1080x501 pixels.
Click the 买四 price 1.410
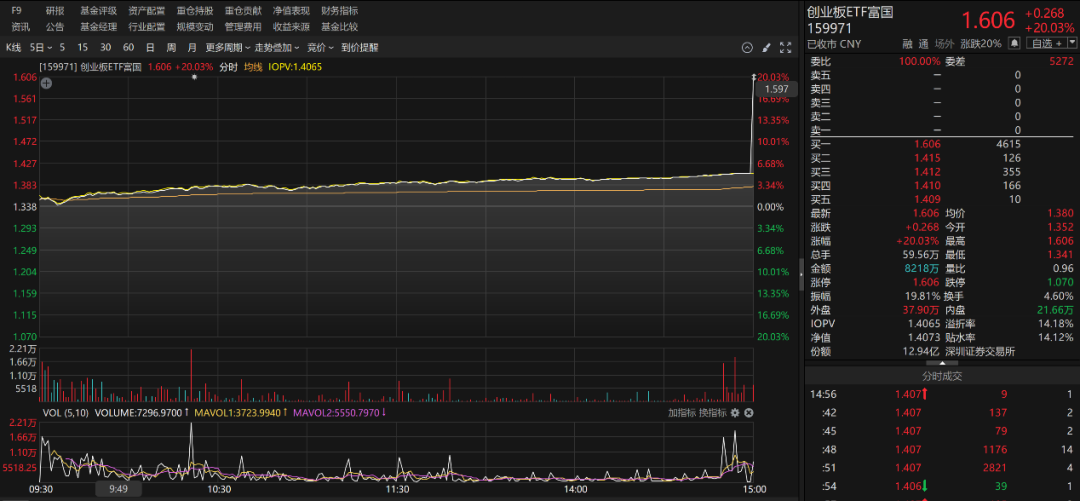927,185
